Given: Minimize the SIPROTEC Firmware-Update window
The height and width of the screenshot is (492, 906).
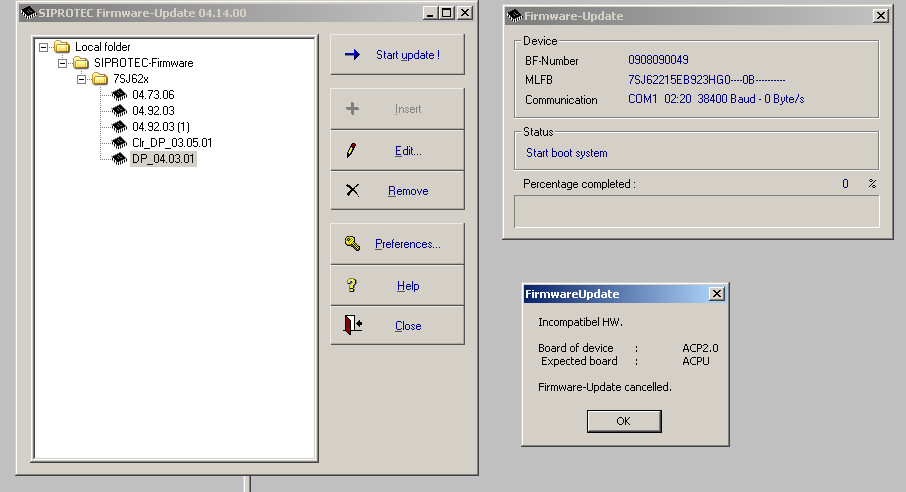Looking at the screenshot, I should [x=429, y=13].
